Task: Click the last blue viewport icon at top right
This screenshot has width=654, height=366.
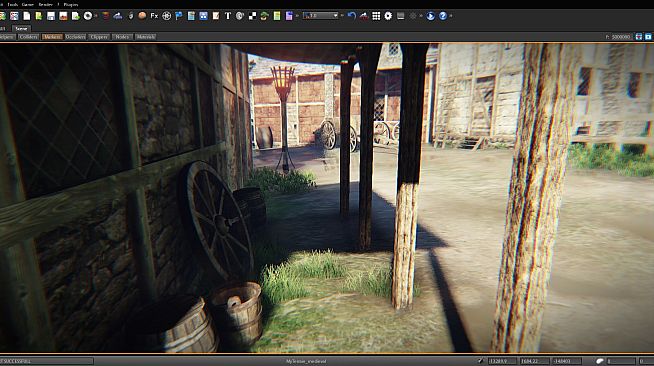Action: click(x=648, y=37)
